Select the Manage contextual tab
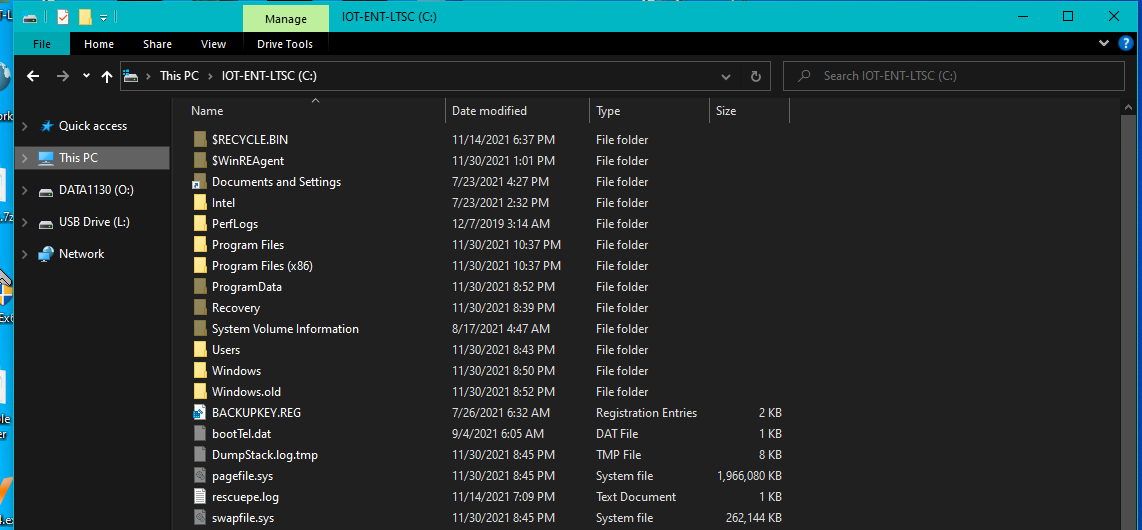 click(x=286, y=19)
